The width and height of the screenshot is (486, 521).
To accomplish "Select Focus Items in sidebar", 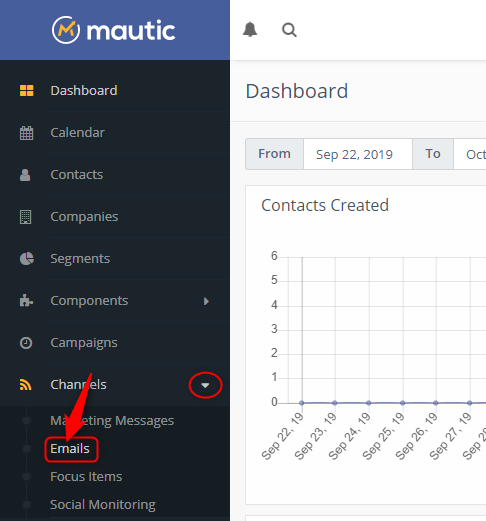I will tap(86, 477).
